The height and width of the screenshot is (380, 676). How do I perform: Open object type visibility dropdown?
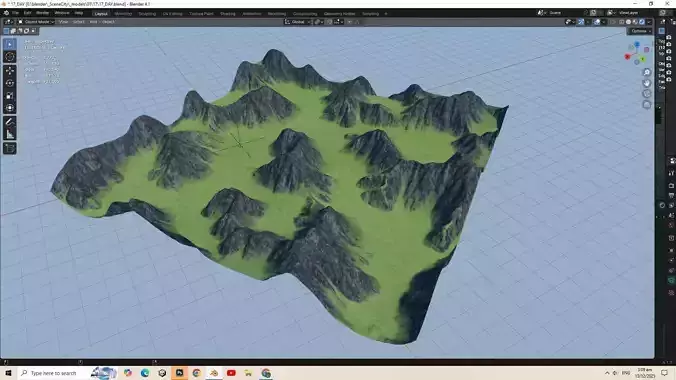point(570,22)
